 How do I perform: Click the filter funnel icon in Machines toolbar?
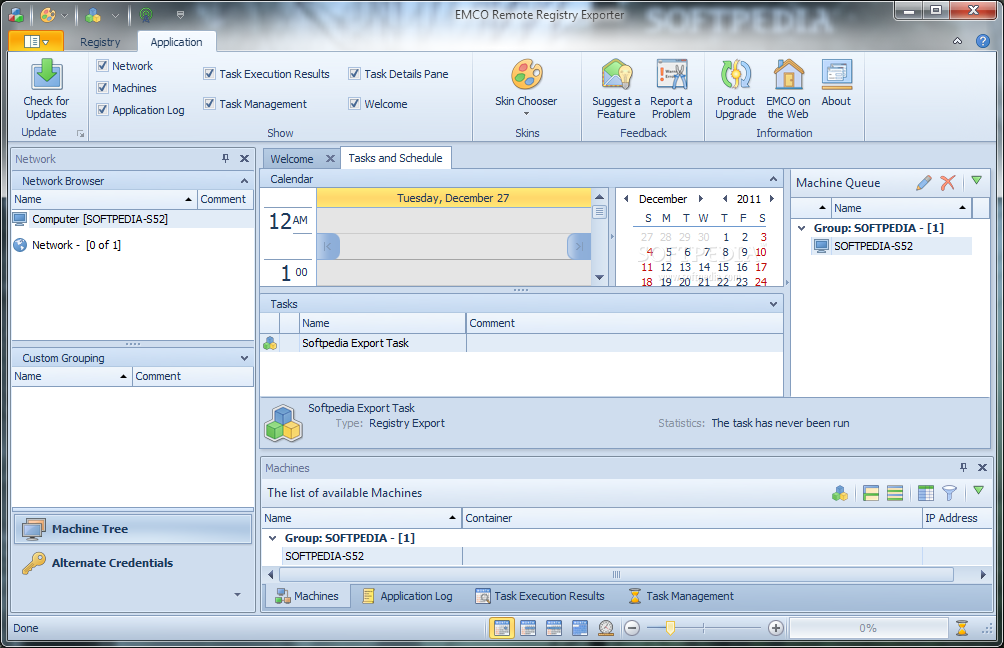[949, 493]
